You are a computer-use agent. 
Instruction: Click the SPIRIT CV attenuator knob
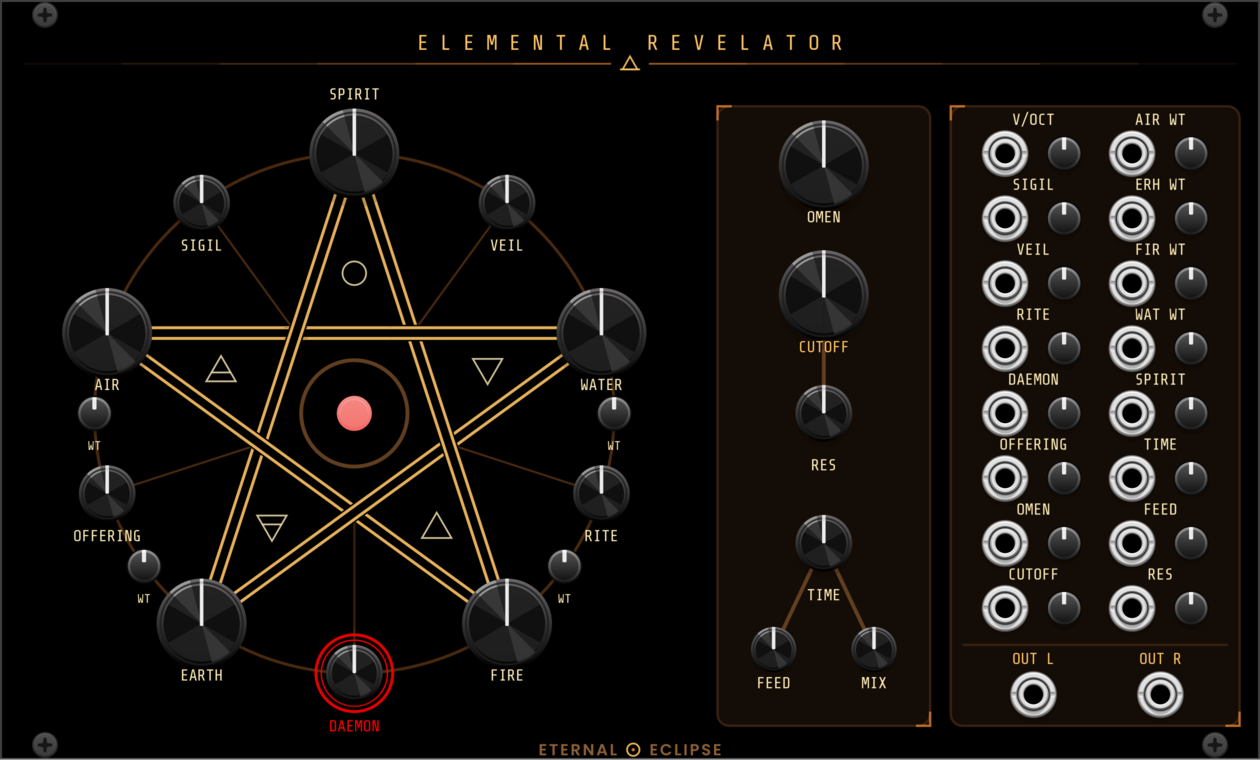coord(1191,414)
